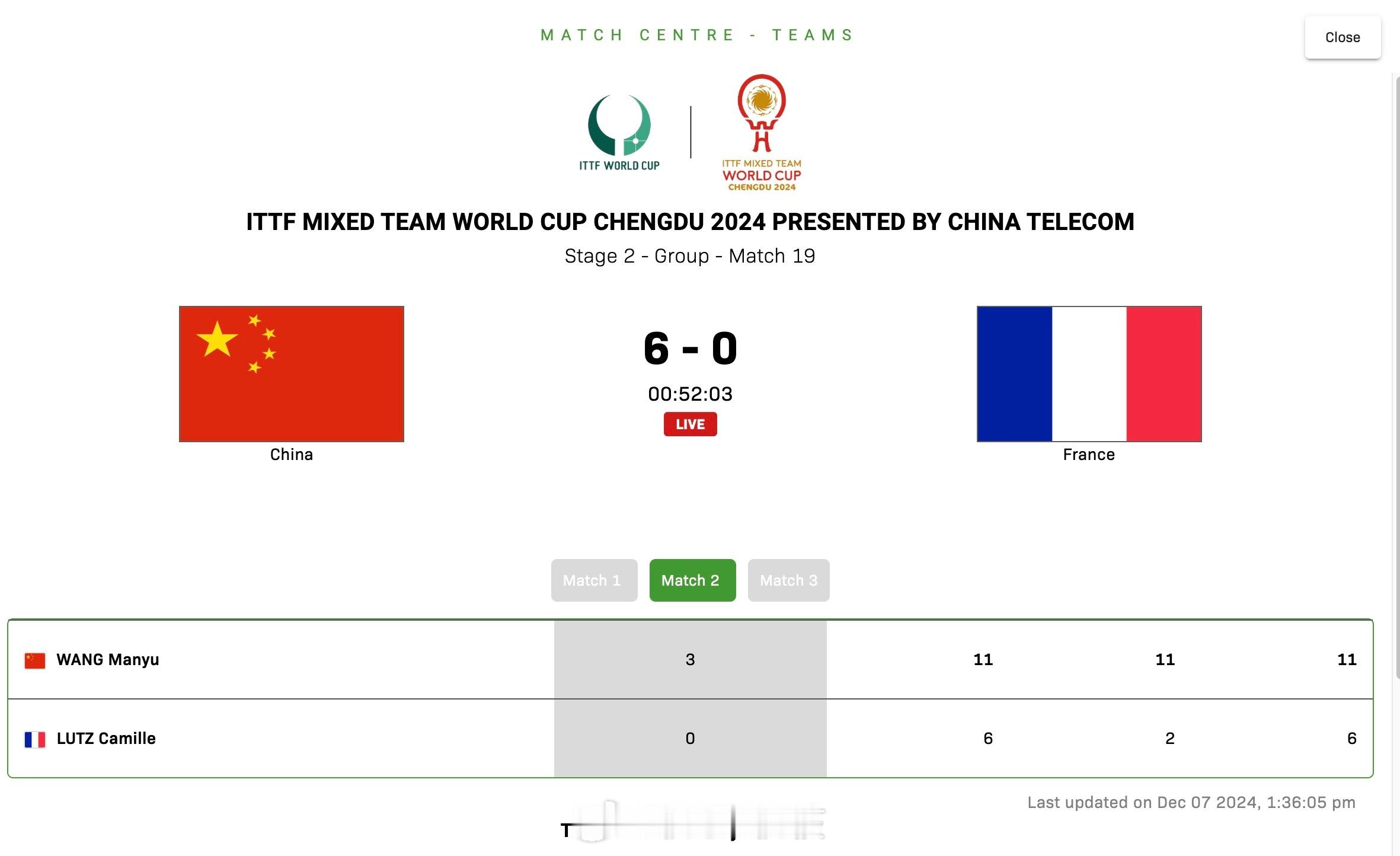Select the active Match 2 tab
The width and height of the screenshot is (1400, 856).
692,580
